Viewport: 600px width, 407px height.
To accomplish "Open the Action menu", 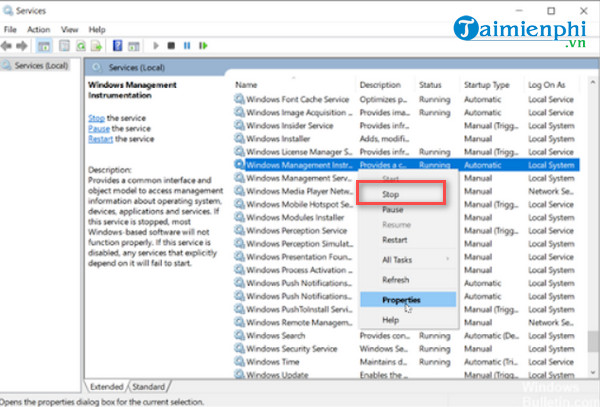I will pos(38,29).
